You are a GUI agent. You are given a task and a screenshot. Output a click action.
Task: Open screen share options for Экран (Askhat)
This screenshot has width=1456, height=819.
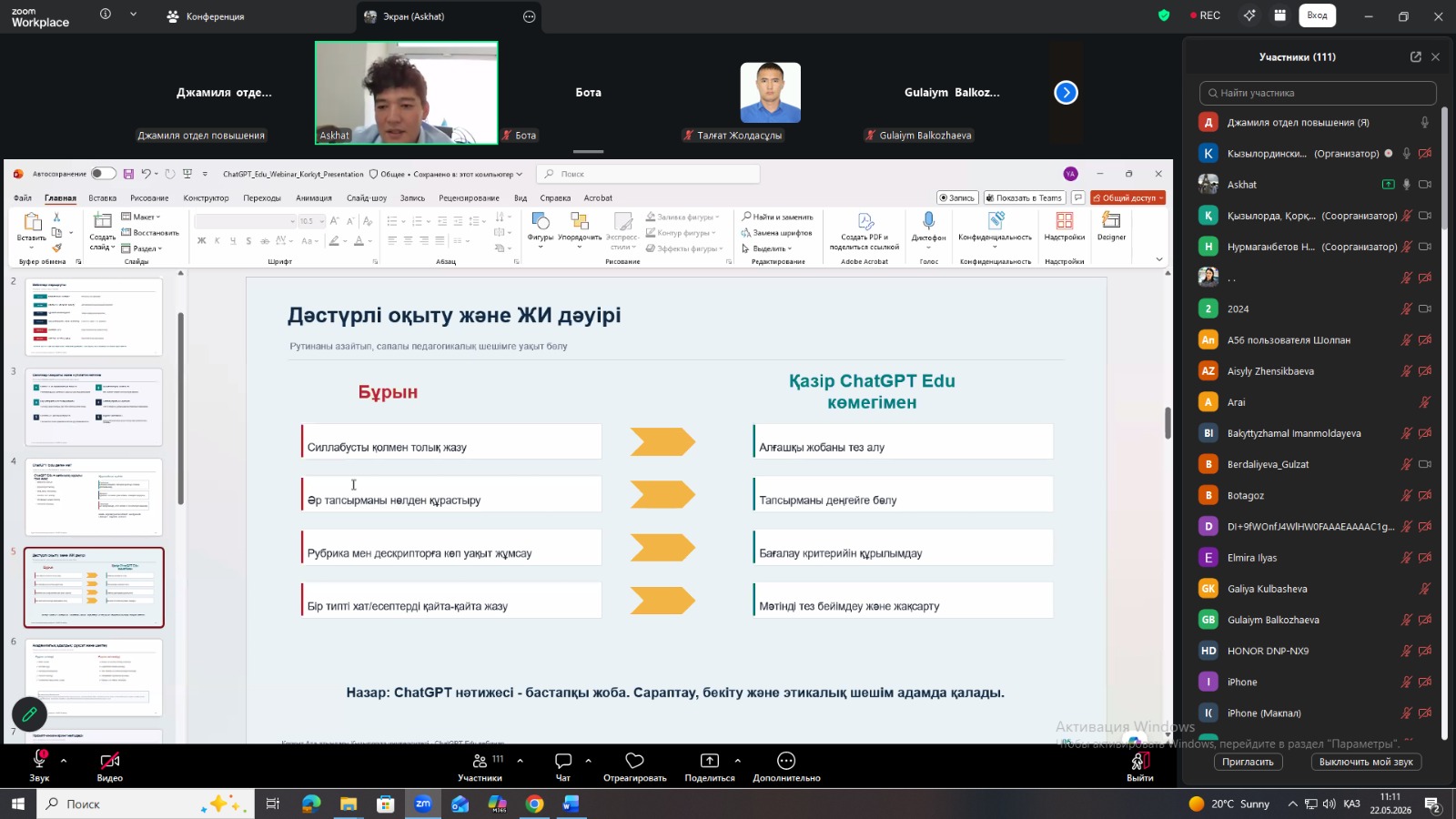pyautogui.click(x=530, y=16)
